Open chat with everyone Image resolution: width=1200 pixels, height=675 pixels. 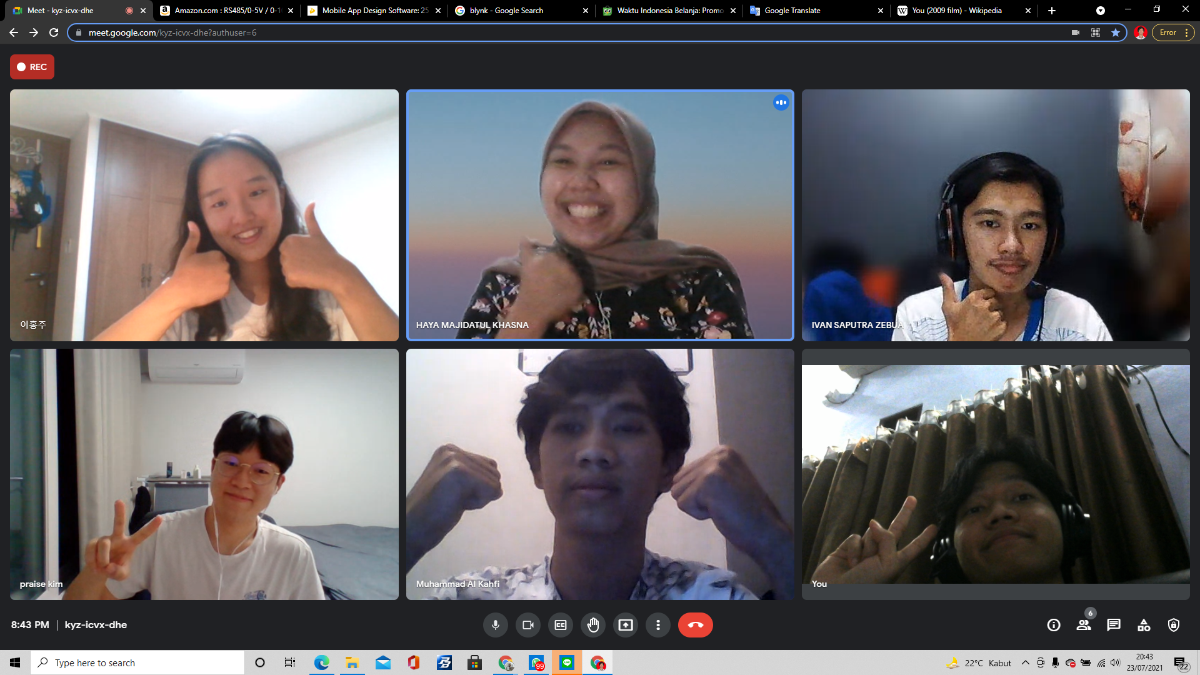pos(1114,625)
